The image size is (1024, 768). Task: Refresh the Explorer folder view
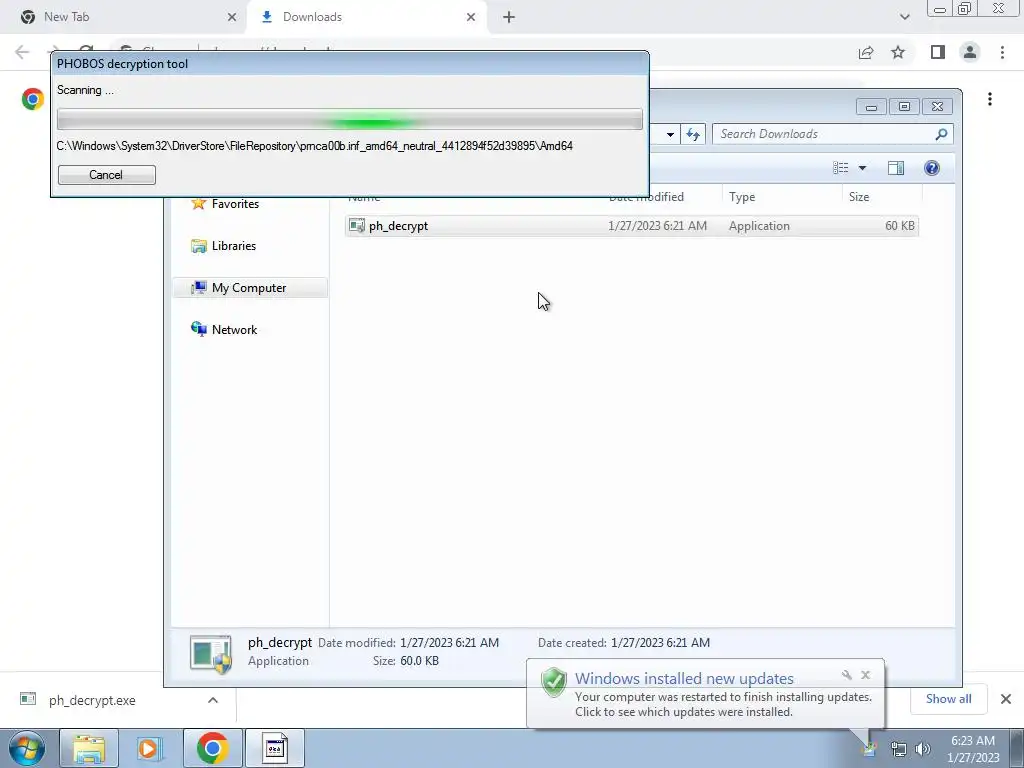point(693,135)
